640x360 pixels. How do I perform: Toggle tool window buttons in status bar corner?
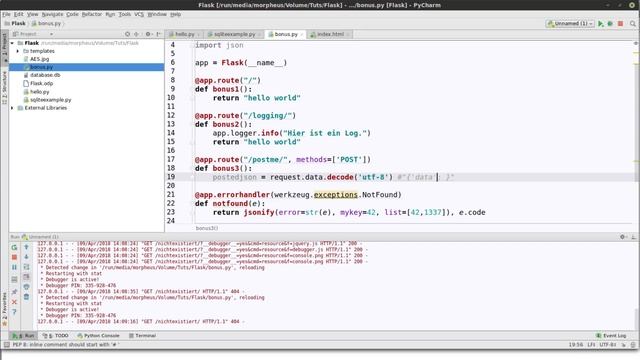coord(7,345)
